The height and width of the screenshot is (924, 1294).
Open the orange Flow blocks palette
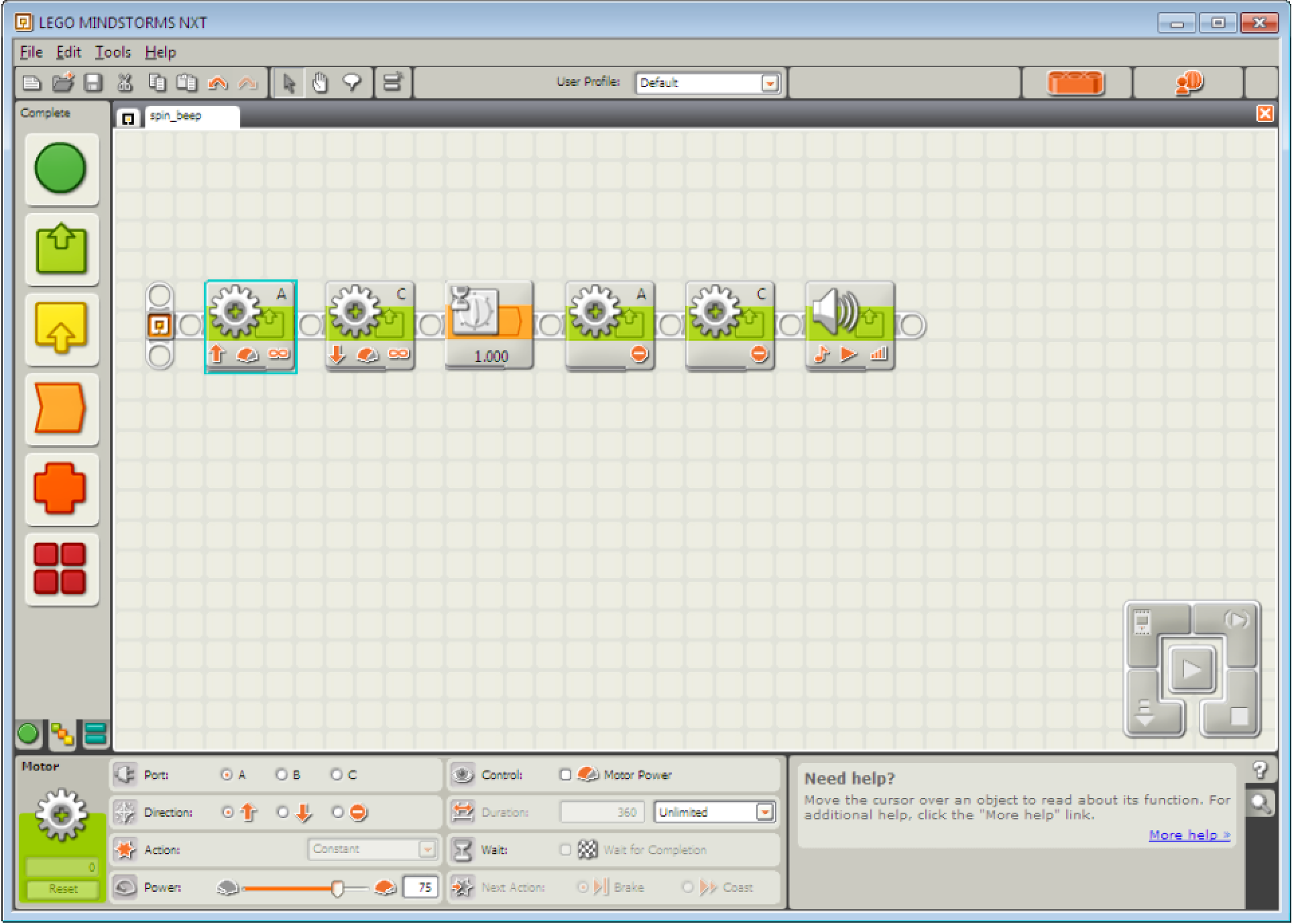coord(61,408)
